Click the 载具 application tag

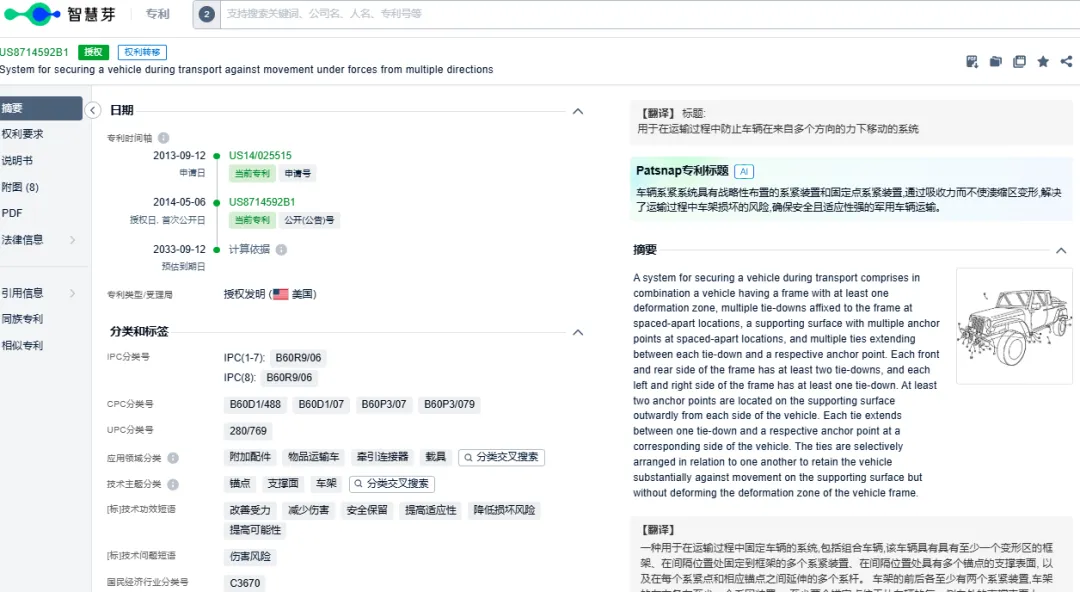pos(435,457)
